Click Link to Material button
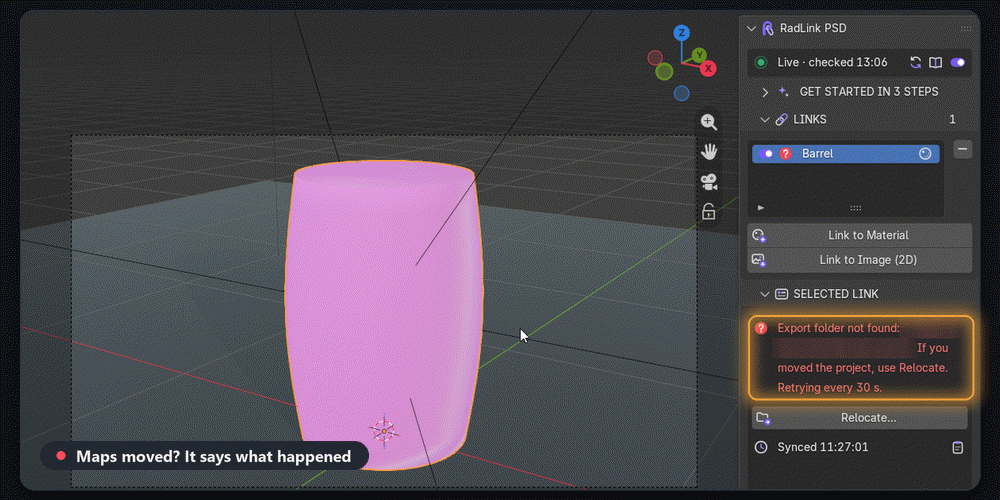This screenshot has height=500, width=1000. pos(860,235)
